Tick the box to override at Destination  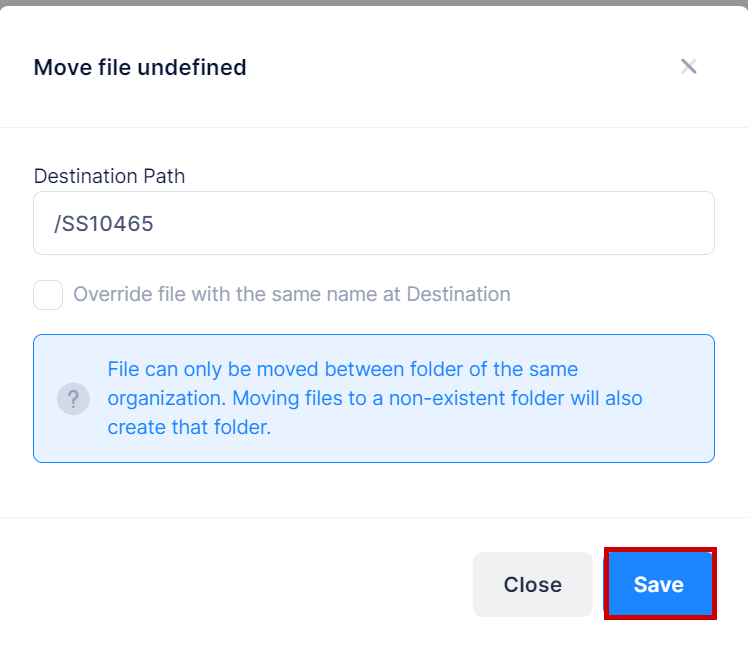[48, 295]
